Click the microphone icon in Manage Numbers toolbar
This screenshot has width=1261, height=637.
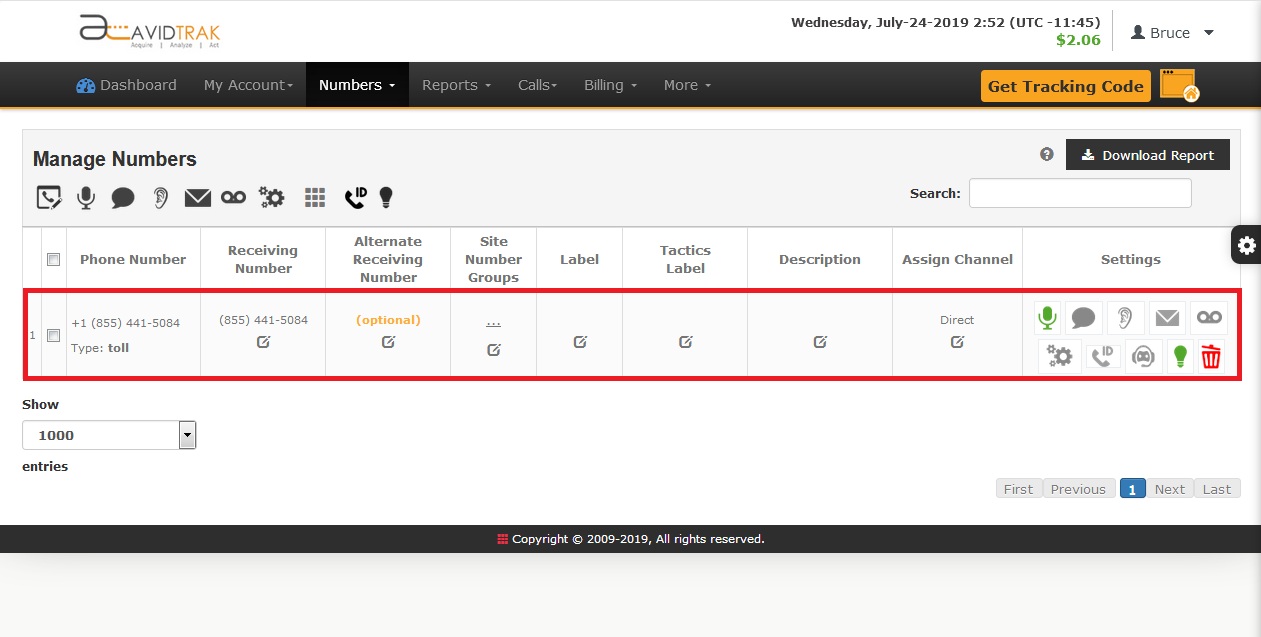[86, 197]
